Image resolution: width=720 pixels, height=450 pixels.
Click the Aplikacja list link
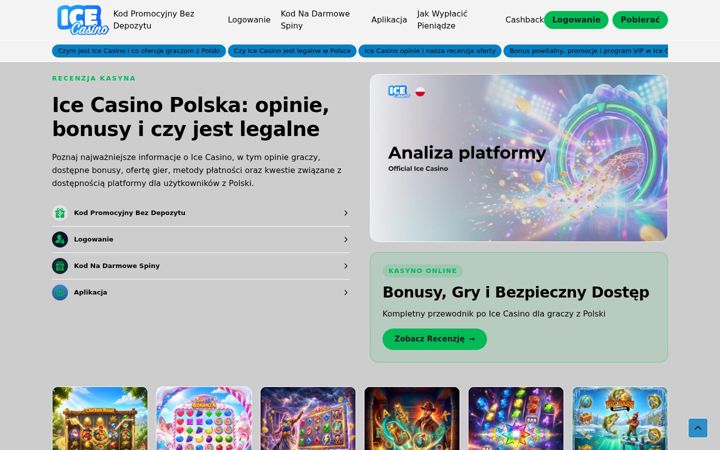coord(201,292)
